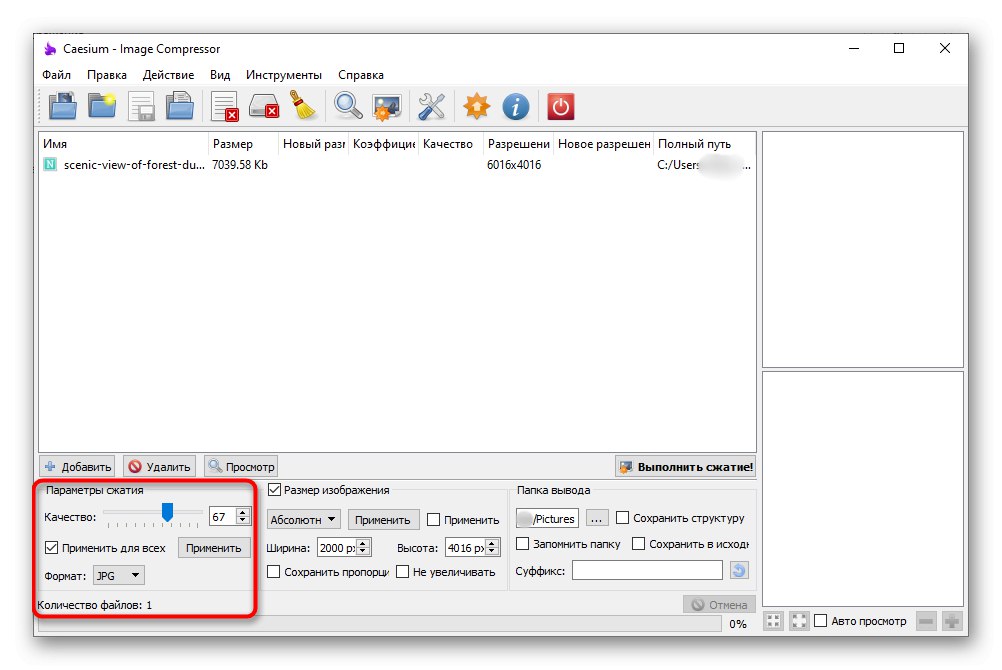Decrease Ширина value with down arrow

[363, 552]
